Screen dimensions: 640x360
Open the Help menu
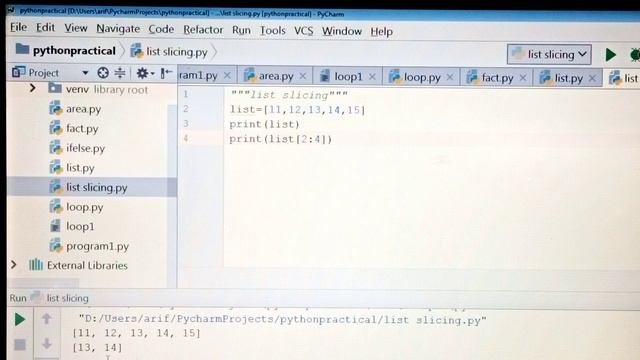(381, 32)
